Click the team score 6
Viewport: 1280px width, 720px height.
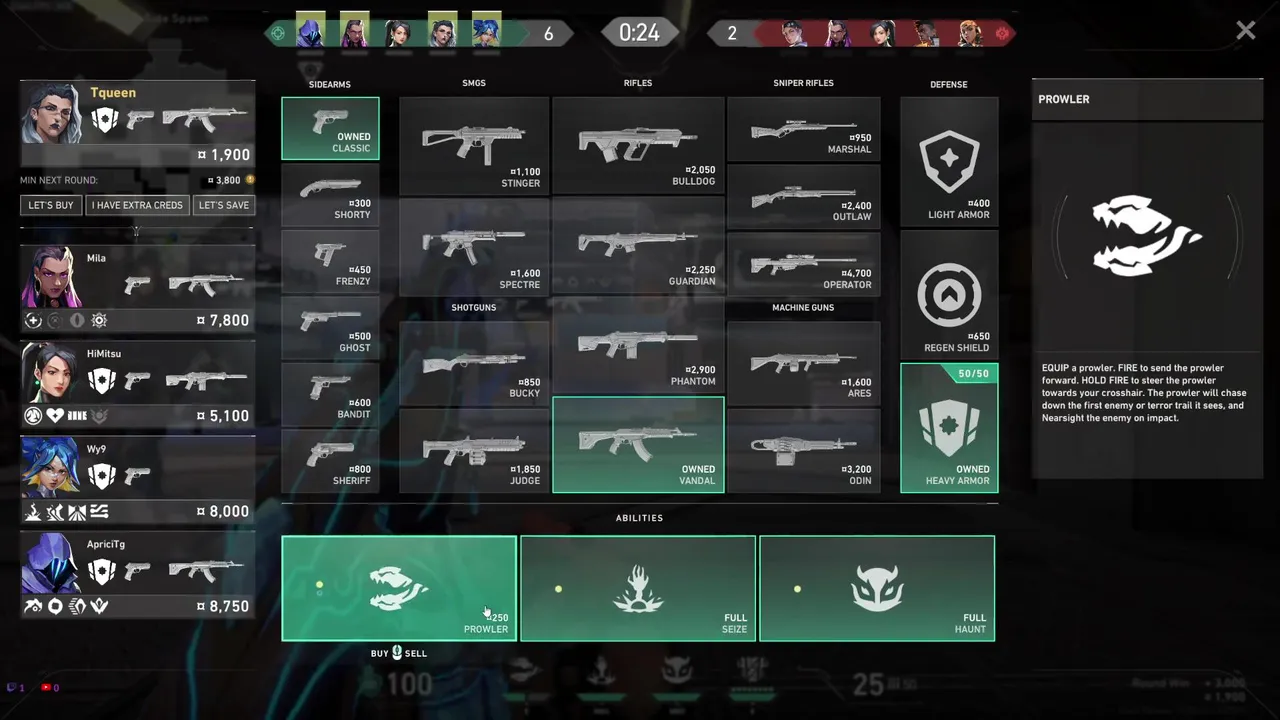[x=548, y=34]
